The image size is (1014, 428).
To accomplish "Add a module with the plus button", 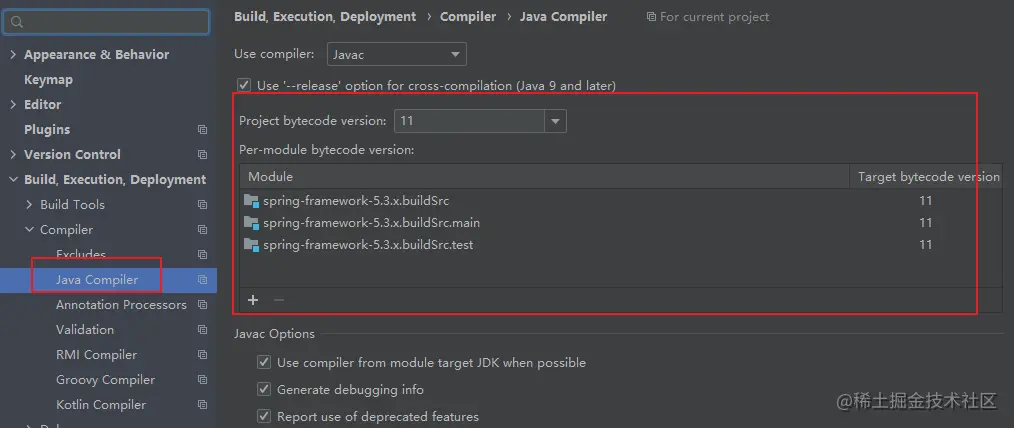I will tap(253, 300).
